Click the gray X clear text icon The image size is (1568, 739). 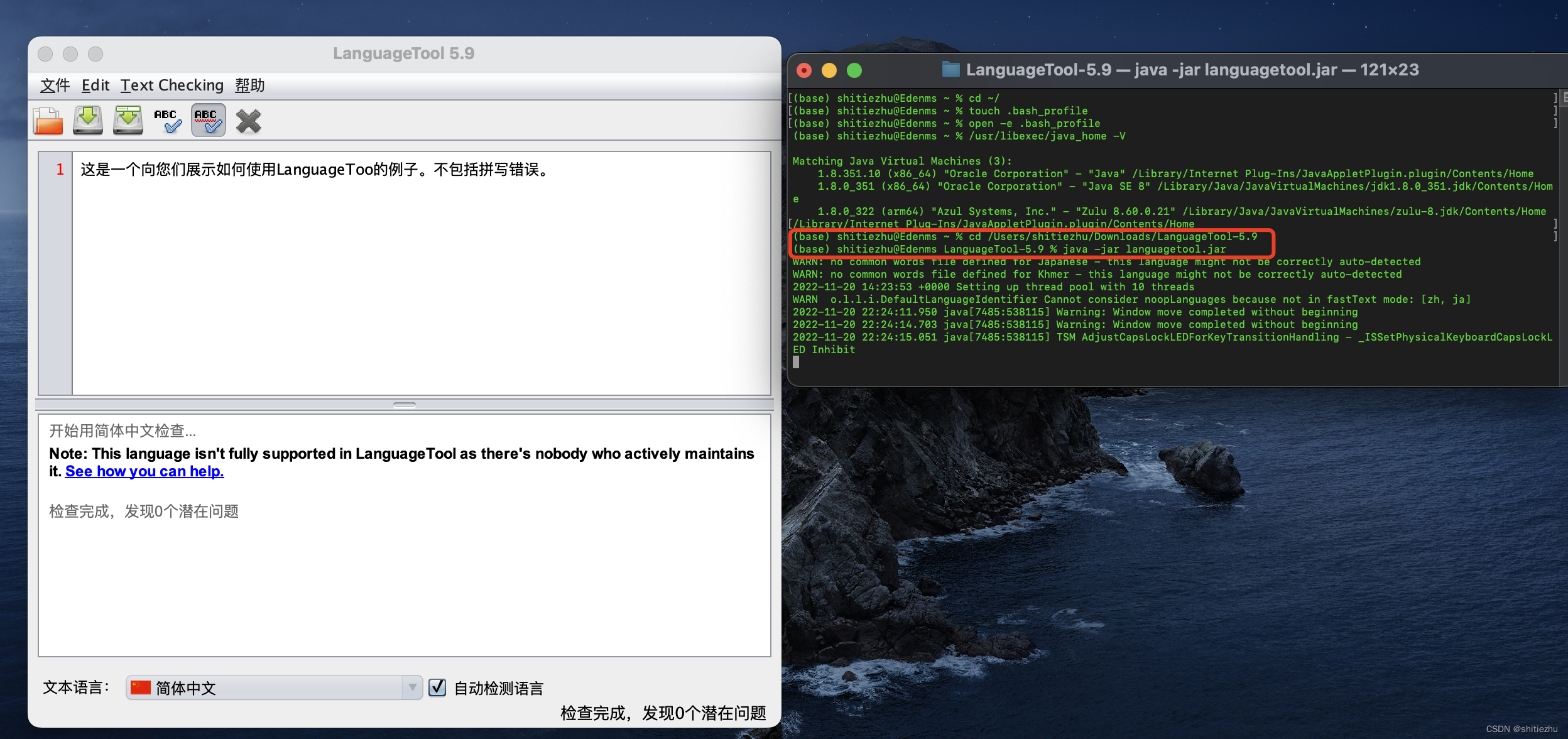pyautogui.click(x=249, y=121)
